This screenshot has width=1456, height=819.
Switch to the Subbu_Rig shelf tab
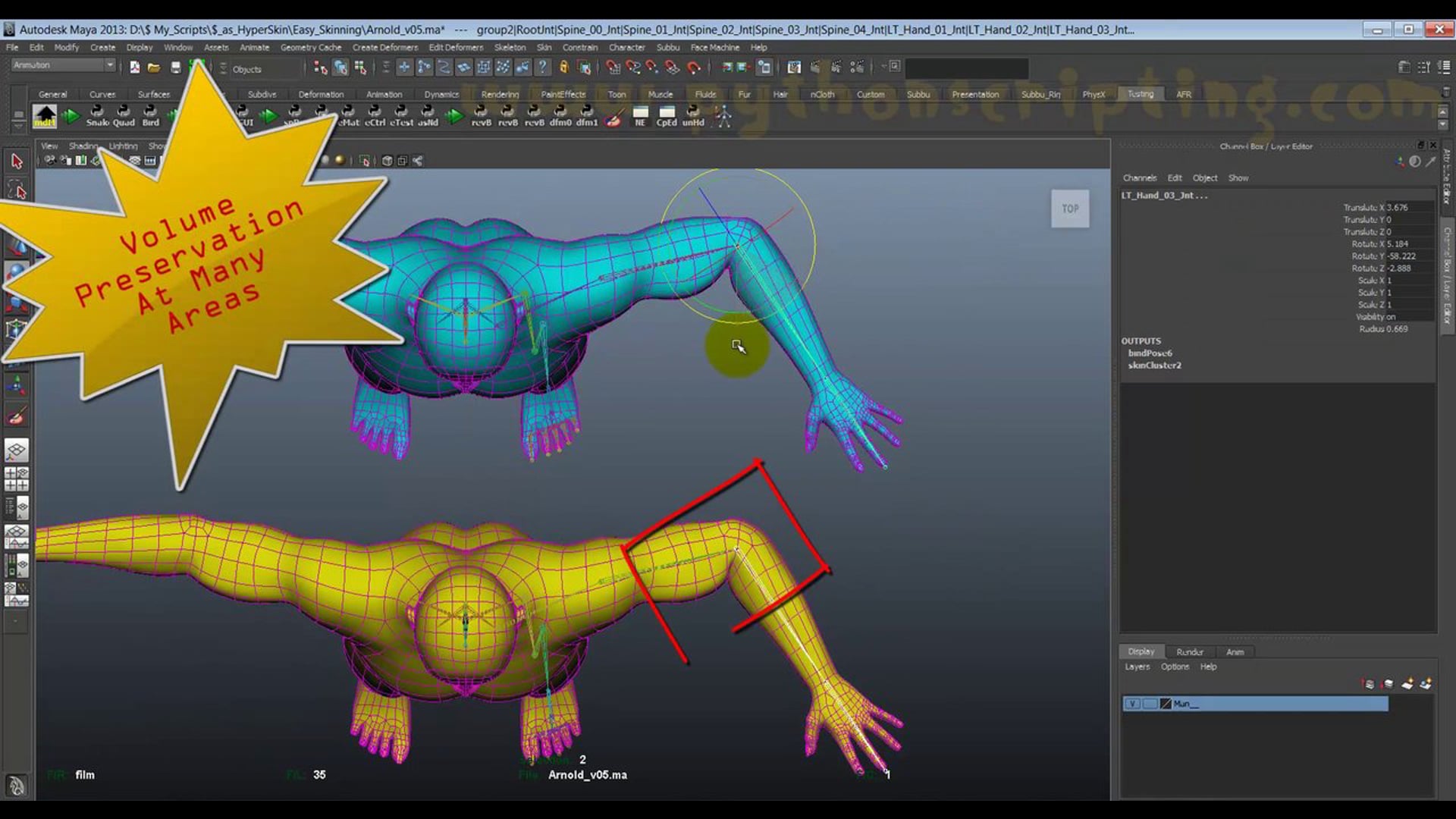coord(1040,94)
